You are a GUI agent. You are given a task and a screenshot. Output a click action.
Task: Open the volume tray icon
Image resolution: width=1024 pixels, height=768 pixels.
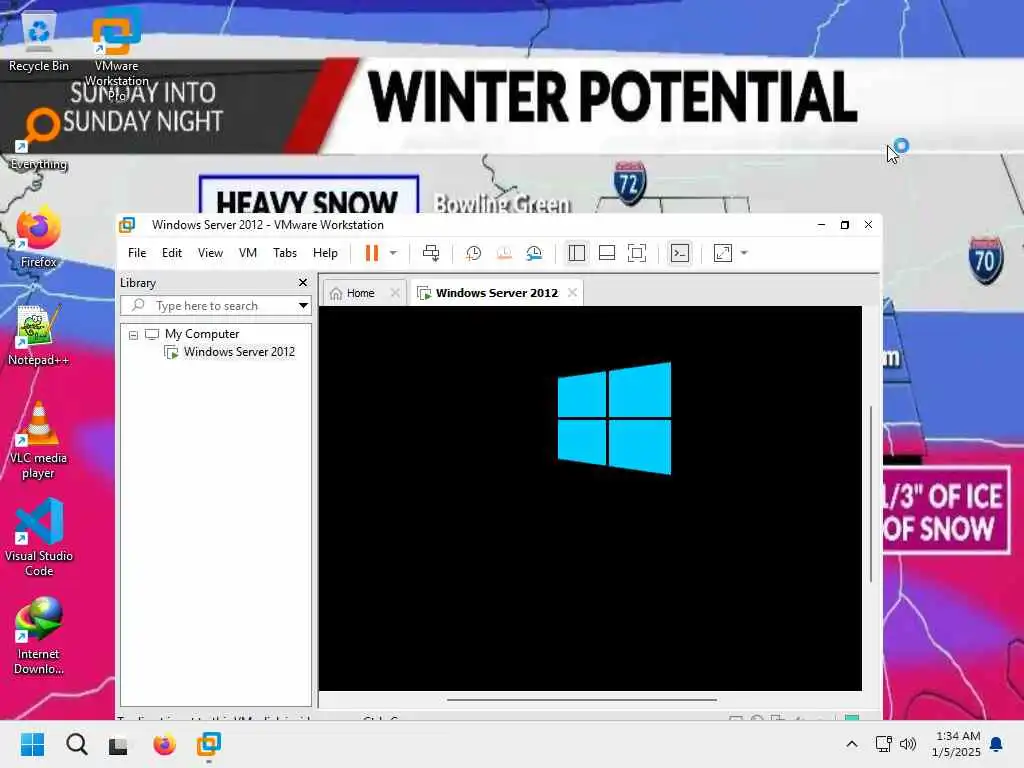(x=908, y=744)
